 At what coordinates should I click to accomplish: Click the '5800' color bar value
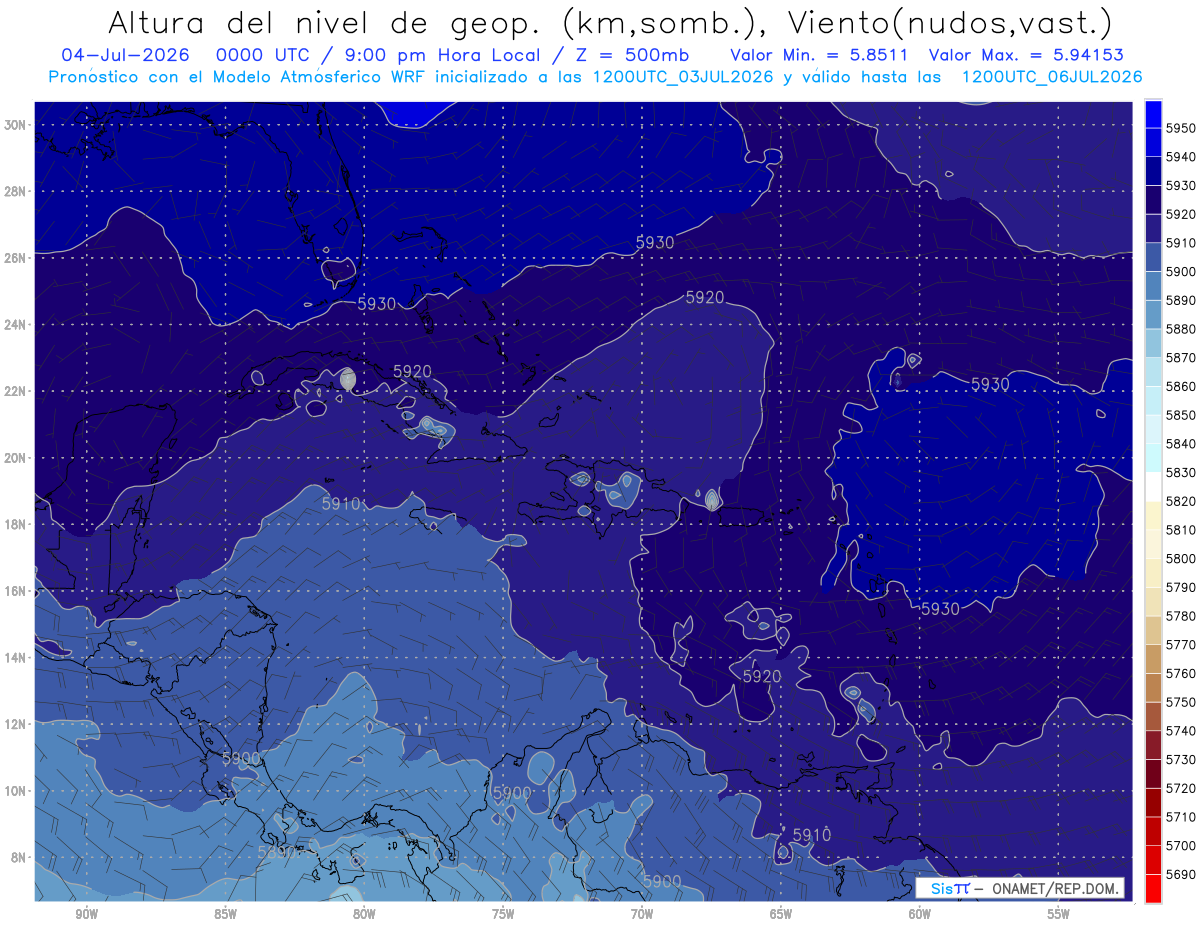[1181, 558]
